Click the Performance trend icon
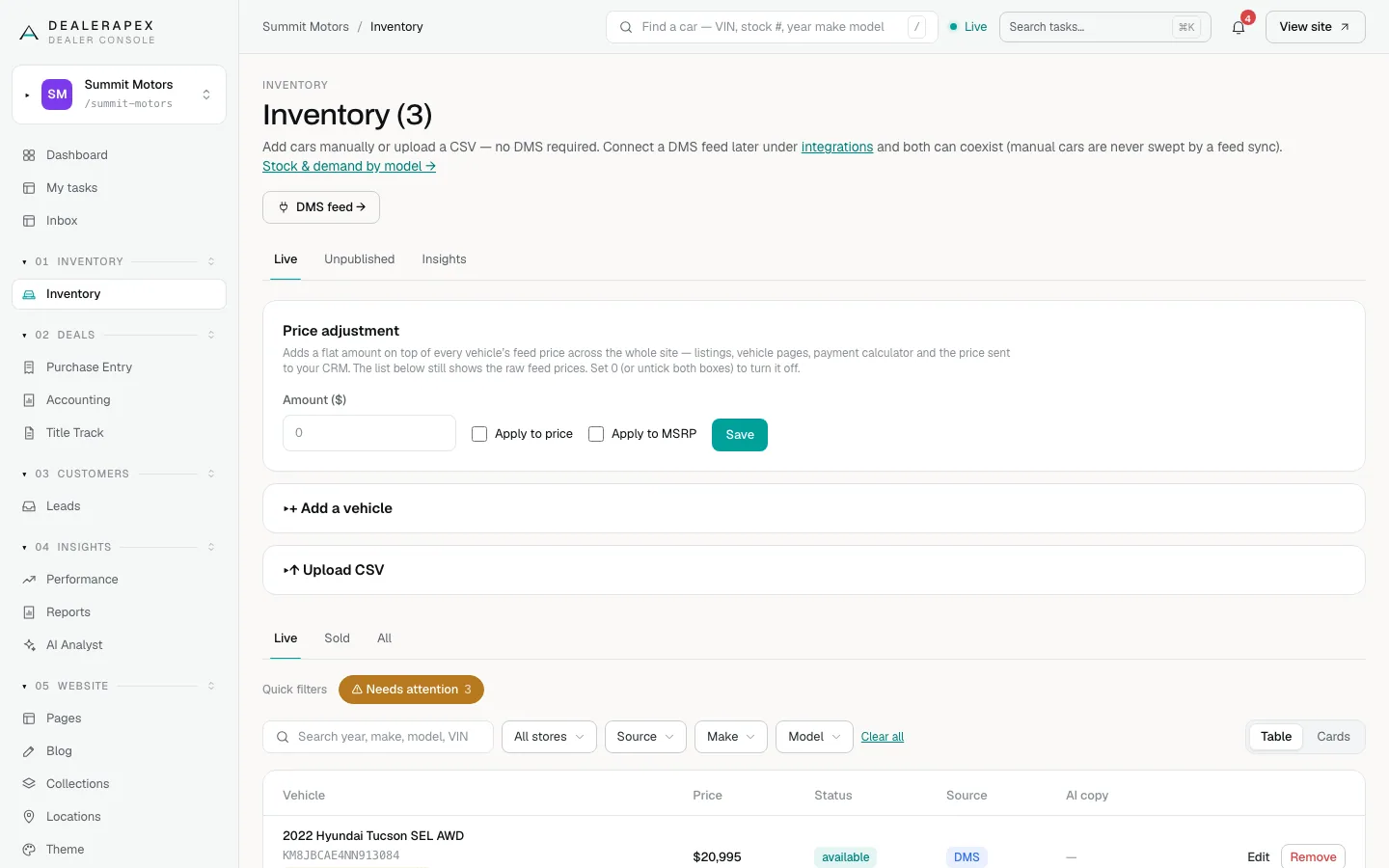Screen dimensions: 1389x868 (x=29, y=580)
